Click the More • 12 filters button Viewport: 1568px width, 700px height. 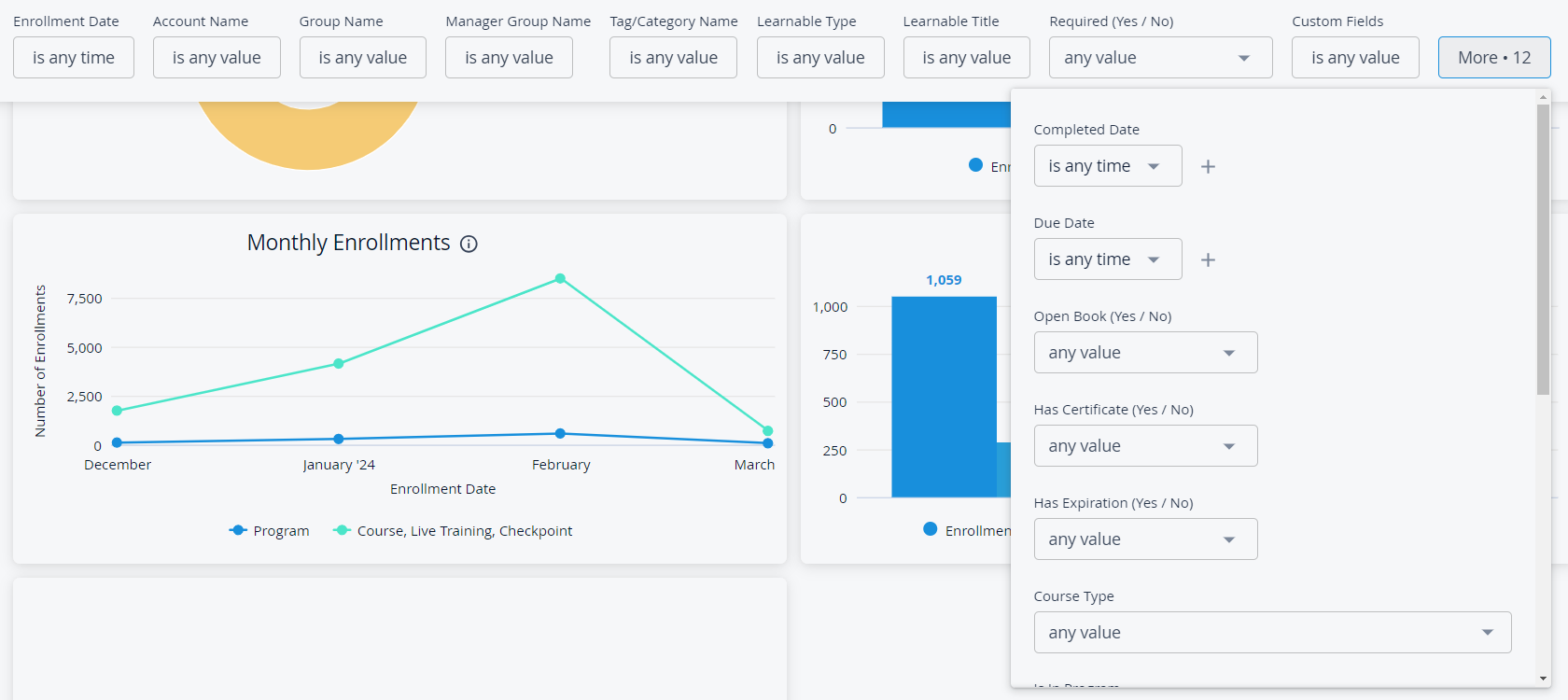click(x=1494, y=58)
